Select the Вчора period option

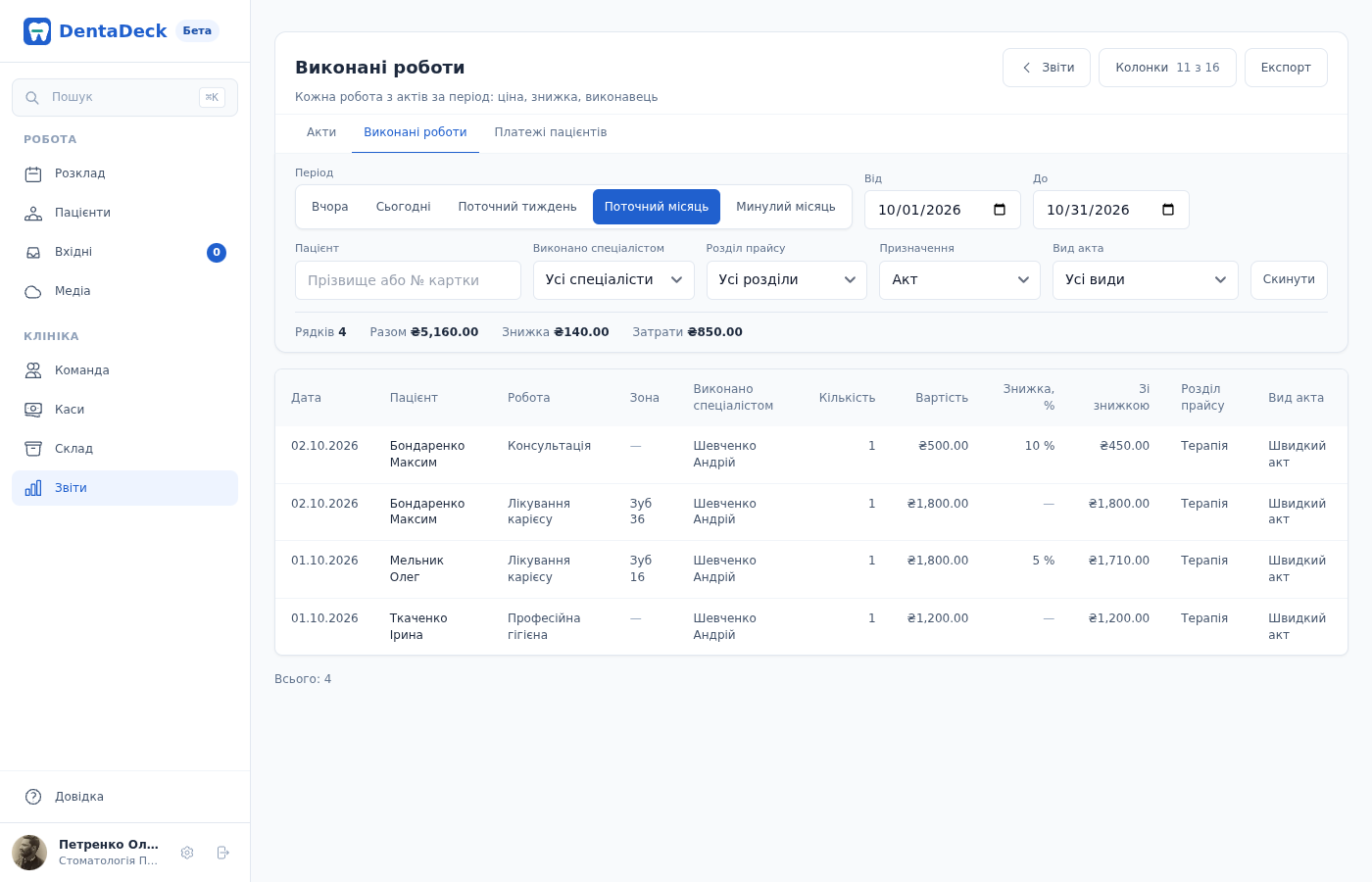[x=330, y=207]
